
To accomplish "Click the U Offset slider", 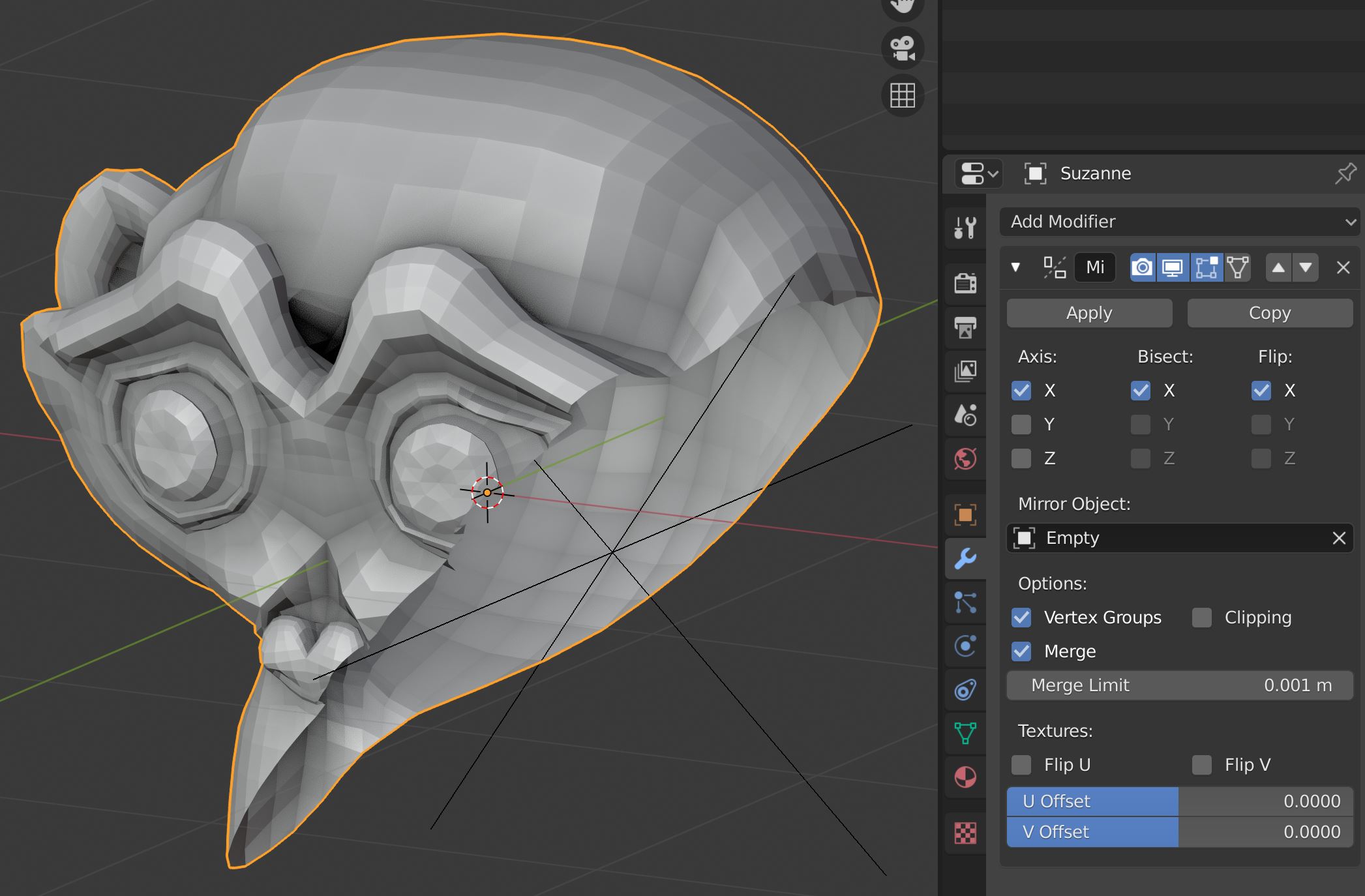I will (1180, 801).
